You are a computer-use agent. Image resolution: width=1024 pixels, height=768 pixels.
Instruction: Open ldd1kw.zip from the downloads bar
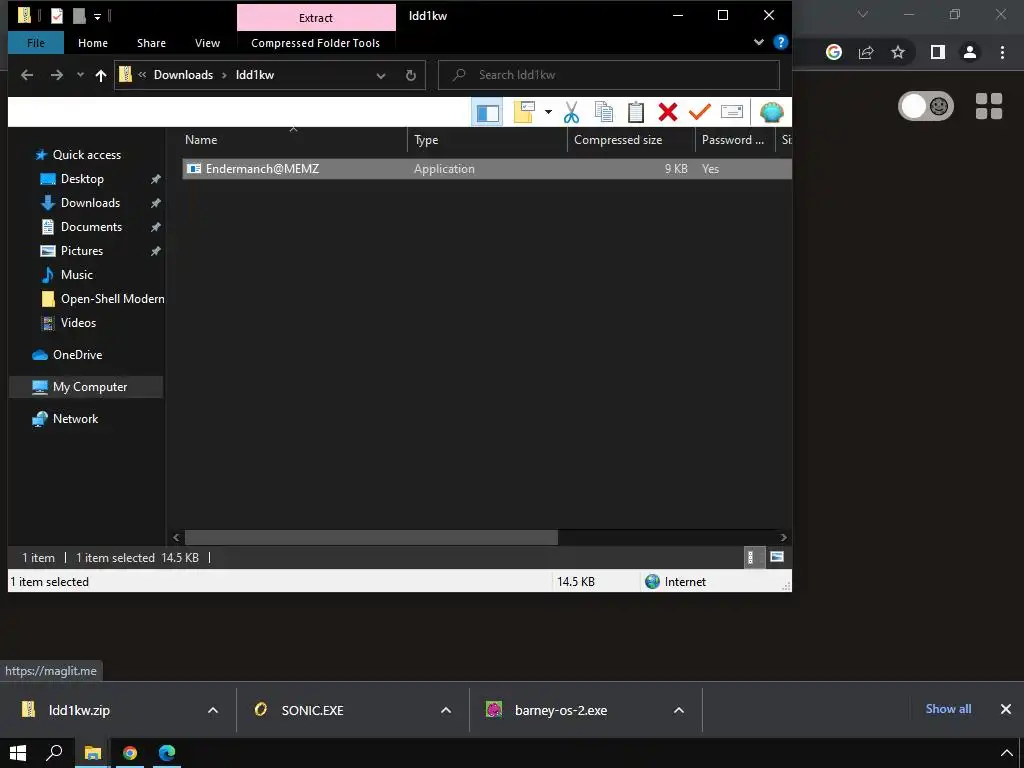click(79, 710)
